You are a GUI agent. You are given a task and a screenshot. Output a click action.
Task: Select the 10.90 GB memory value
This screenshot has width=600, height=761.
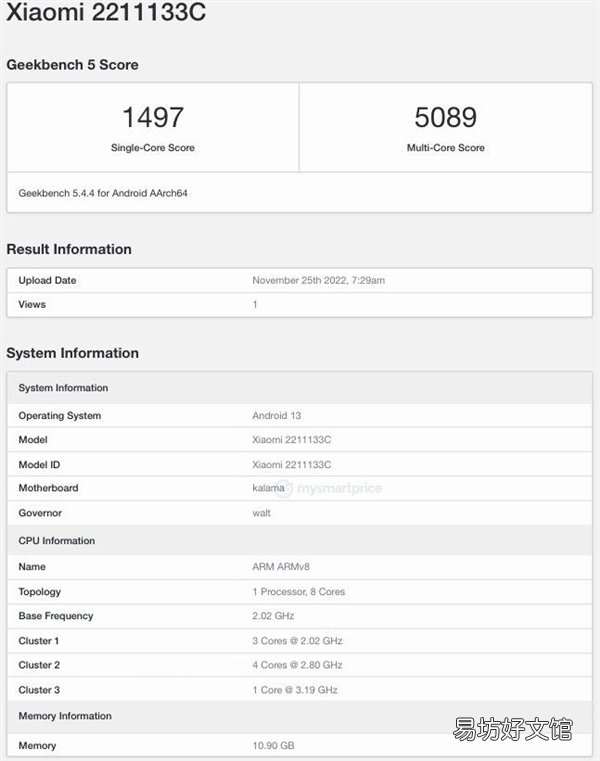click(273, 745)
